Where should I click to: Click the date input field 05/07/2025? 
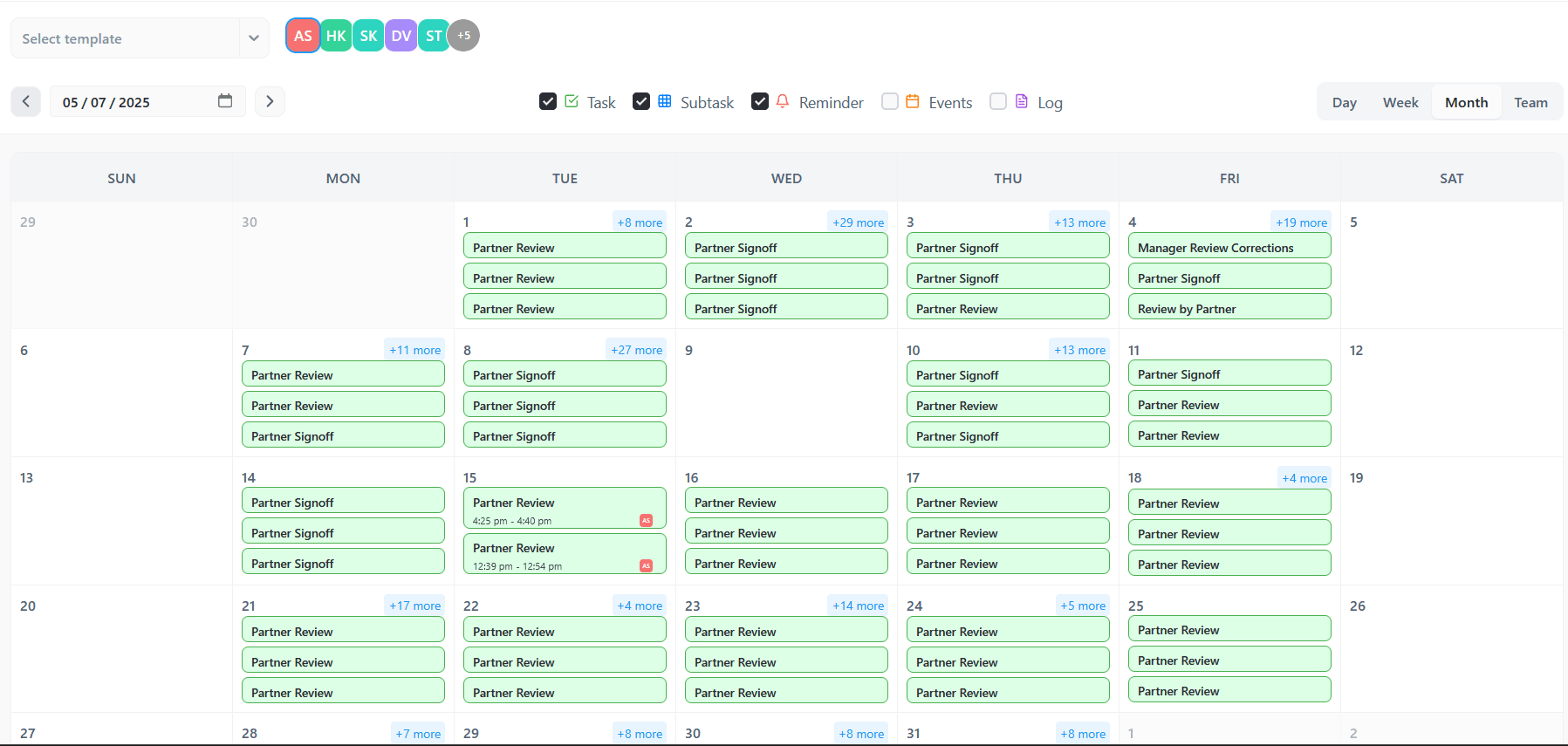point(131,102)
